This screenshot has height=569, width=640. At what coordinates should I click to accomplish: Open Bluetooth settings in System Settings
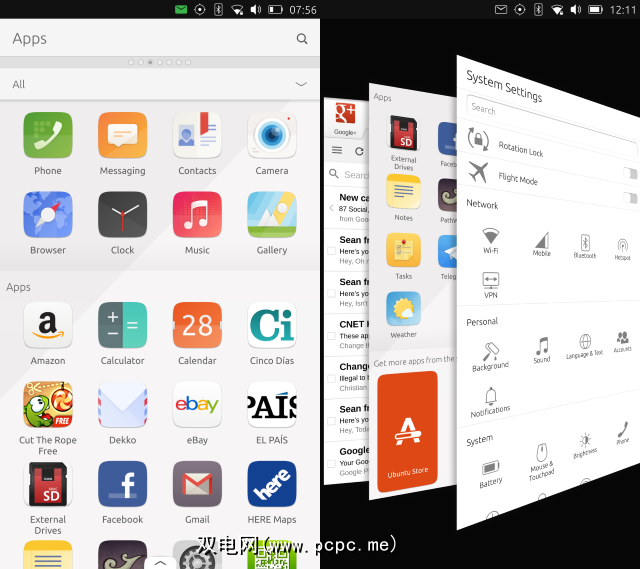(585, 246)
